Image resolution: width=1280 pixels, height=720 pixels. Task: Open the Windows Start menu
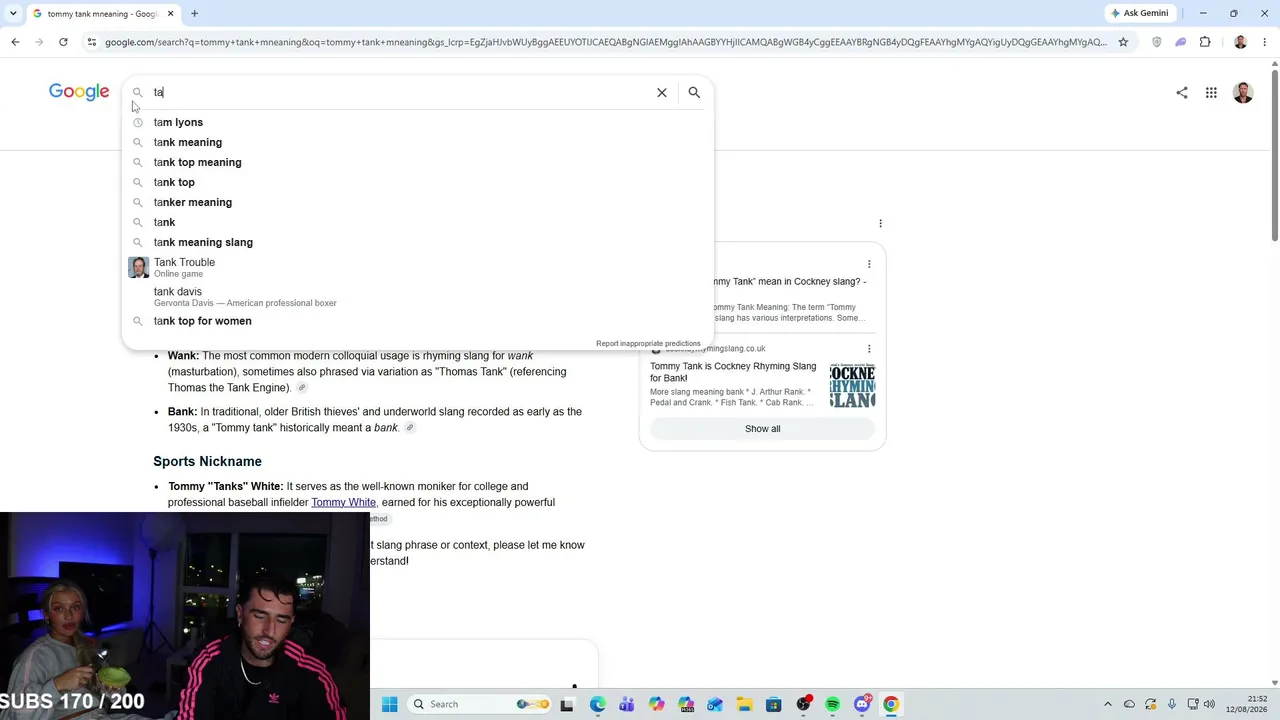point(390,704)
